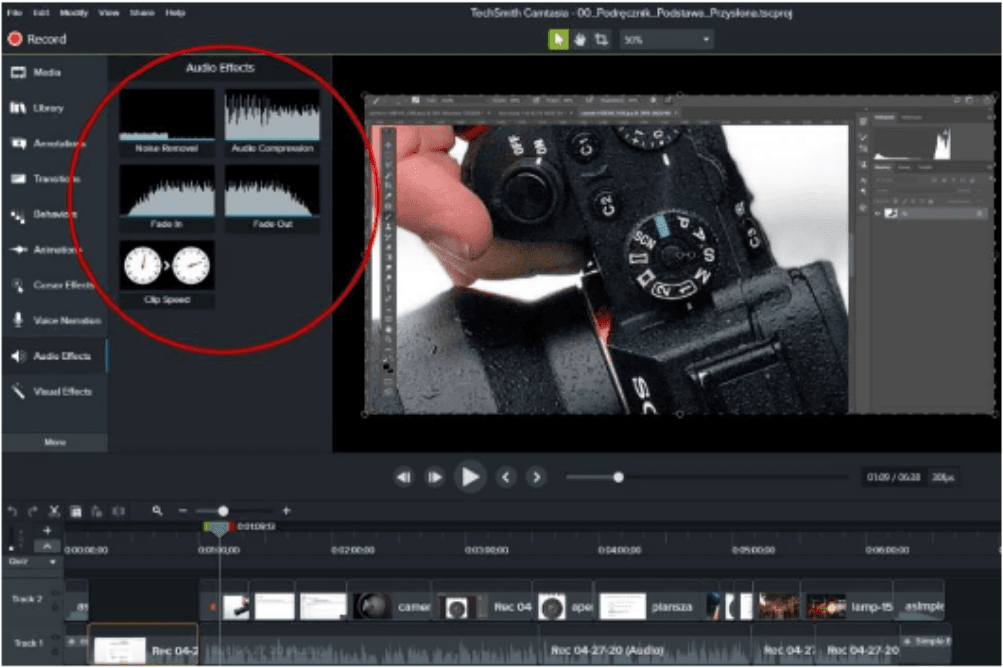
Task: Paste using timeline paste icon
Action: 97,511
